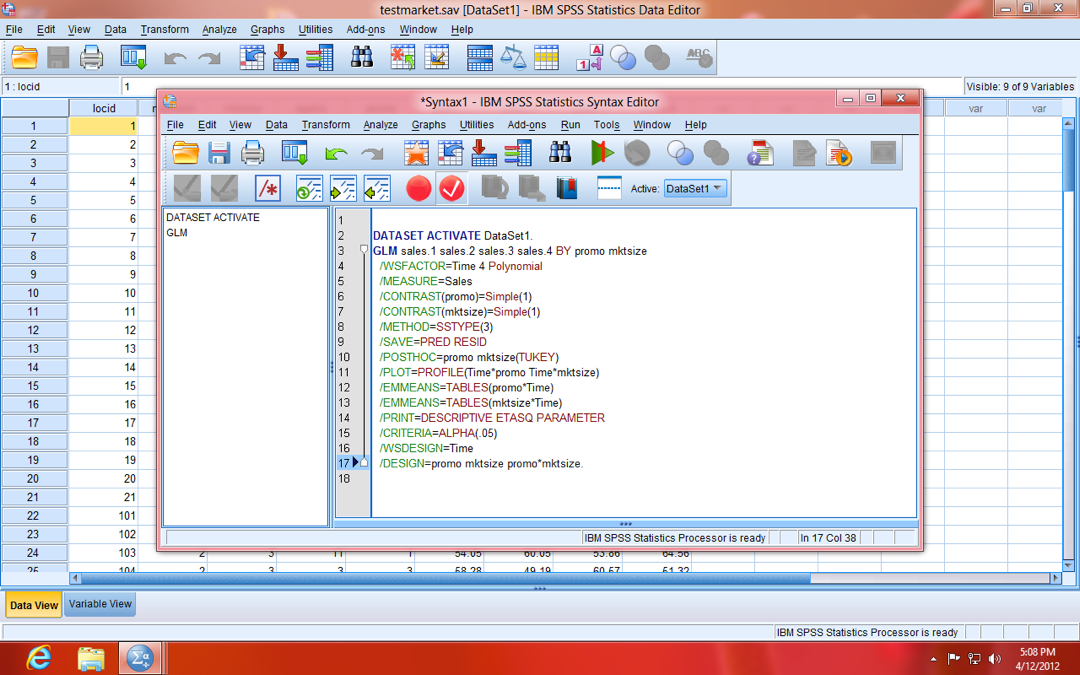The height and width of the screenshot is (675, 1080).
Task: Click the Split File icon in Data Editor
Action: pyautogui.click(x=479, y=57)
